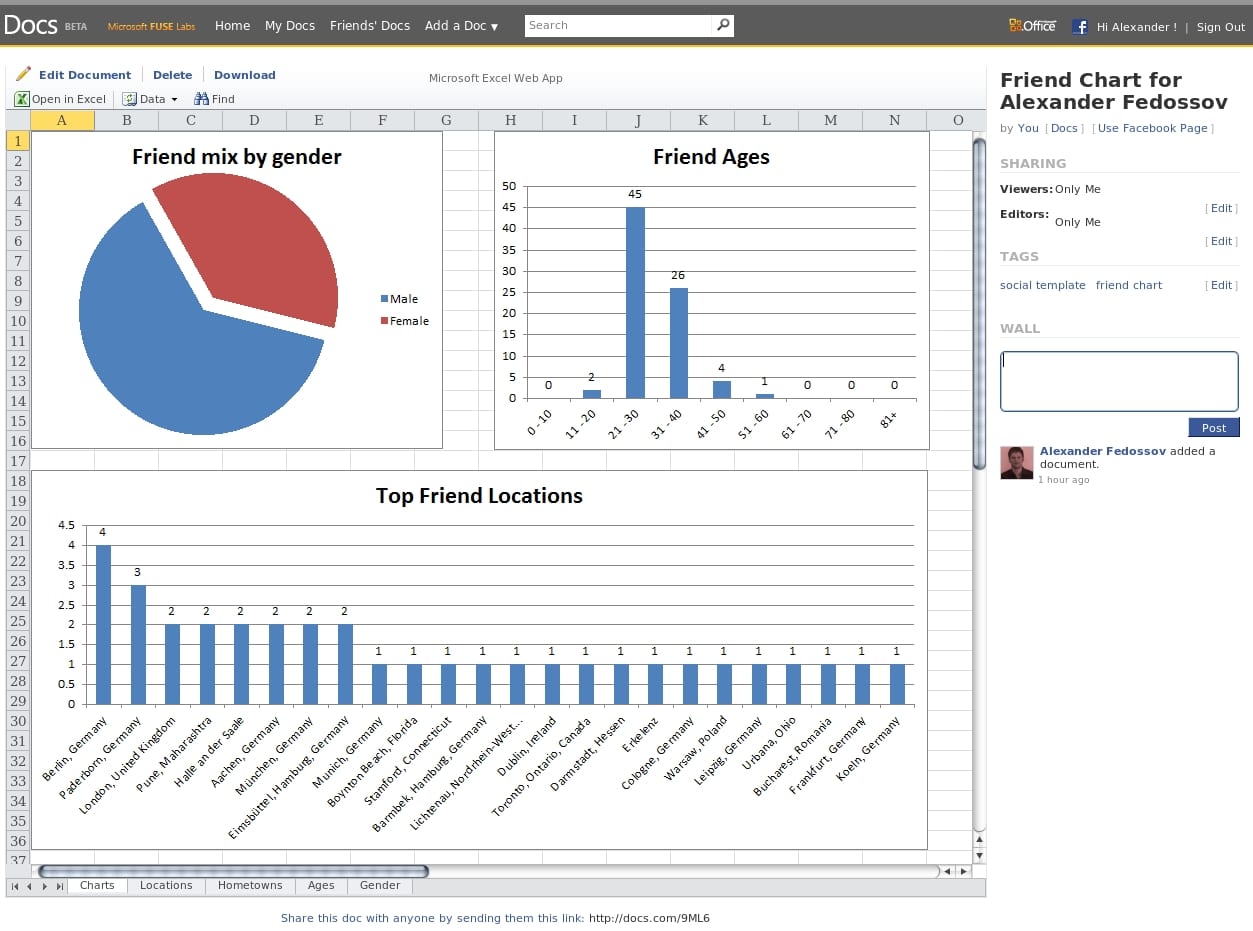
Task: Open the Add a Doc dropdown
Action: (461, 26)
